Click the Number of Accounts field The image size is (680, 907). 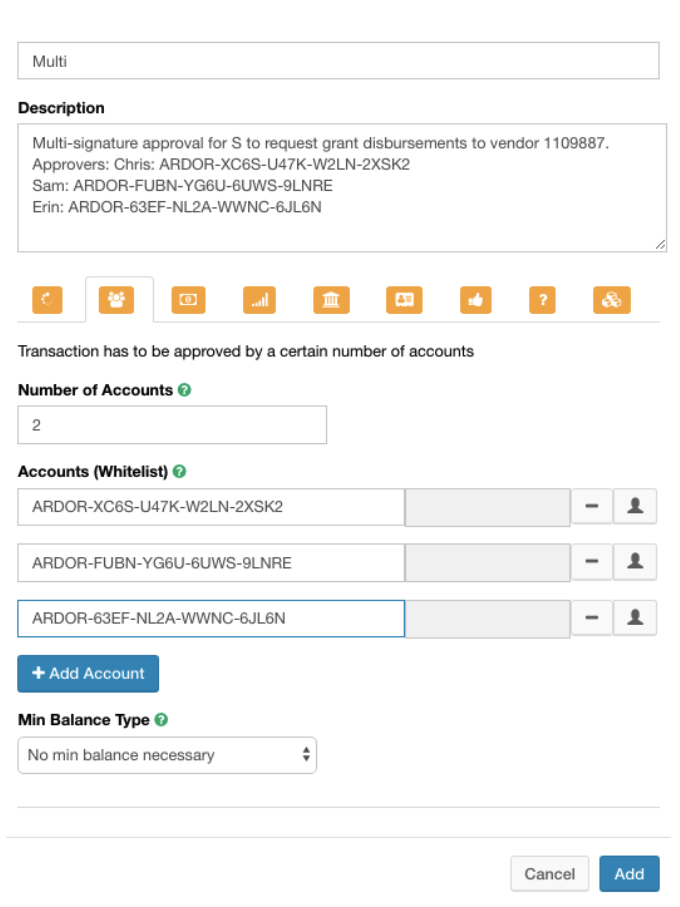pos(172,425)
